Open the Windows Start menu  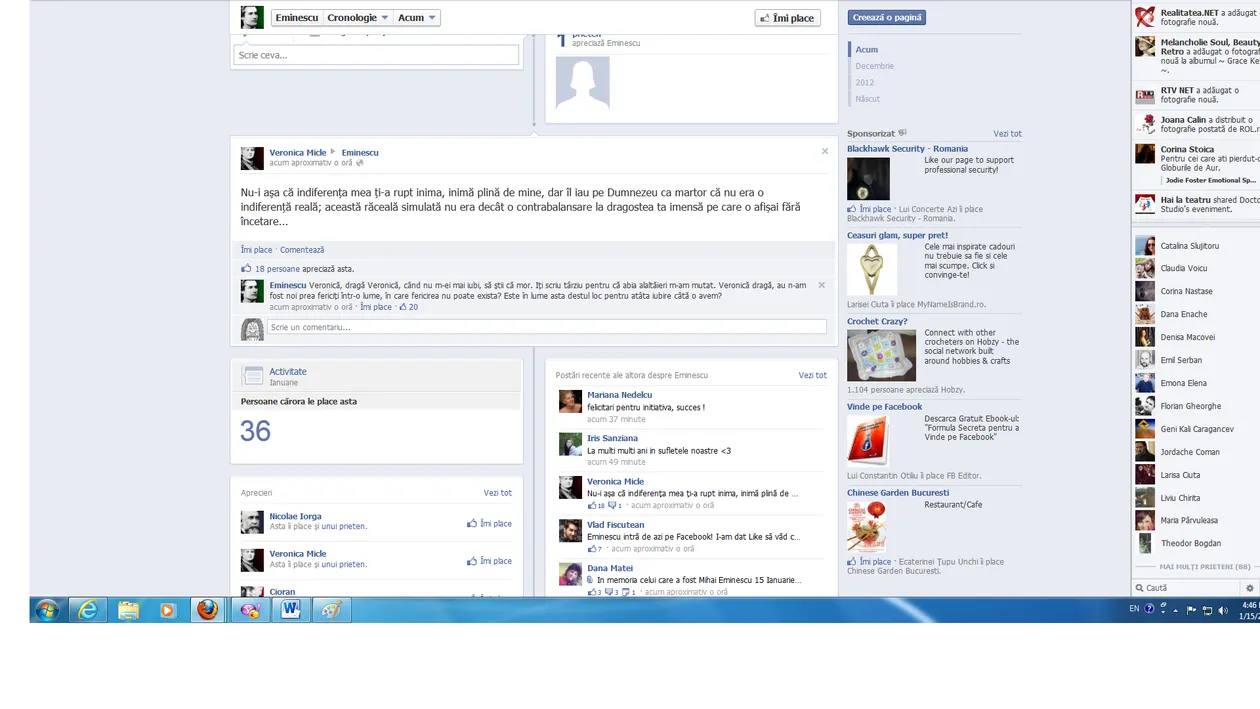[x=47, y=610]
